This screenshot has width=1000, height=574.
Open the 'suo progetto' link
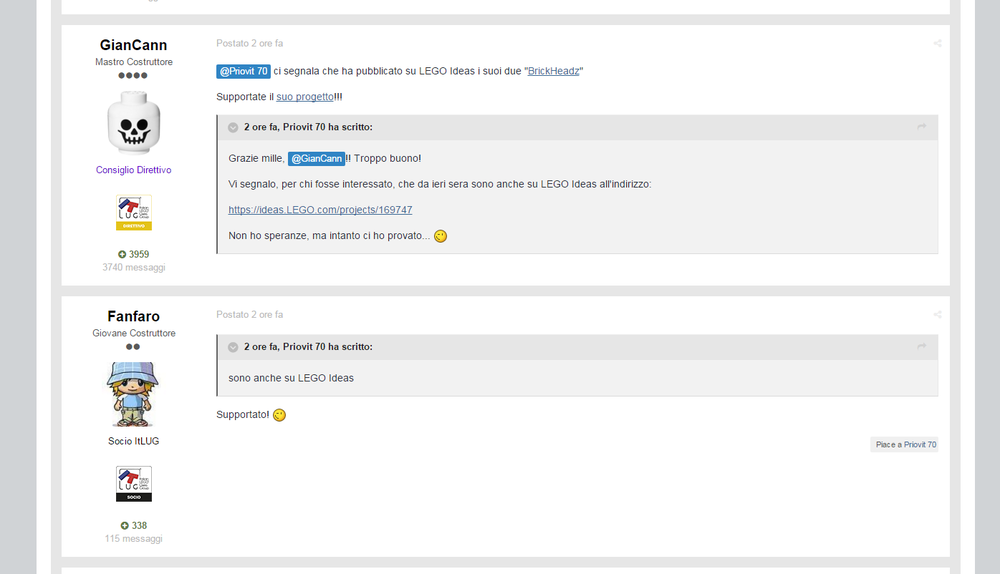click(x=305, y=97)
